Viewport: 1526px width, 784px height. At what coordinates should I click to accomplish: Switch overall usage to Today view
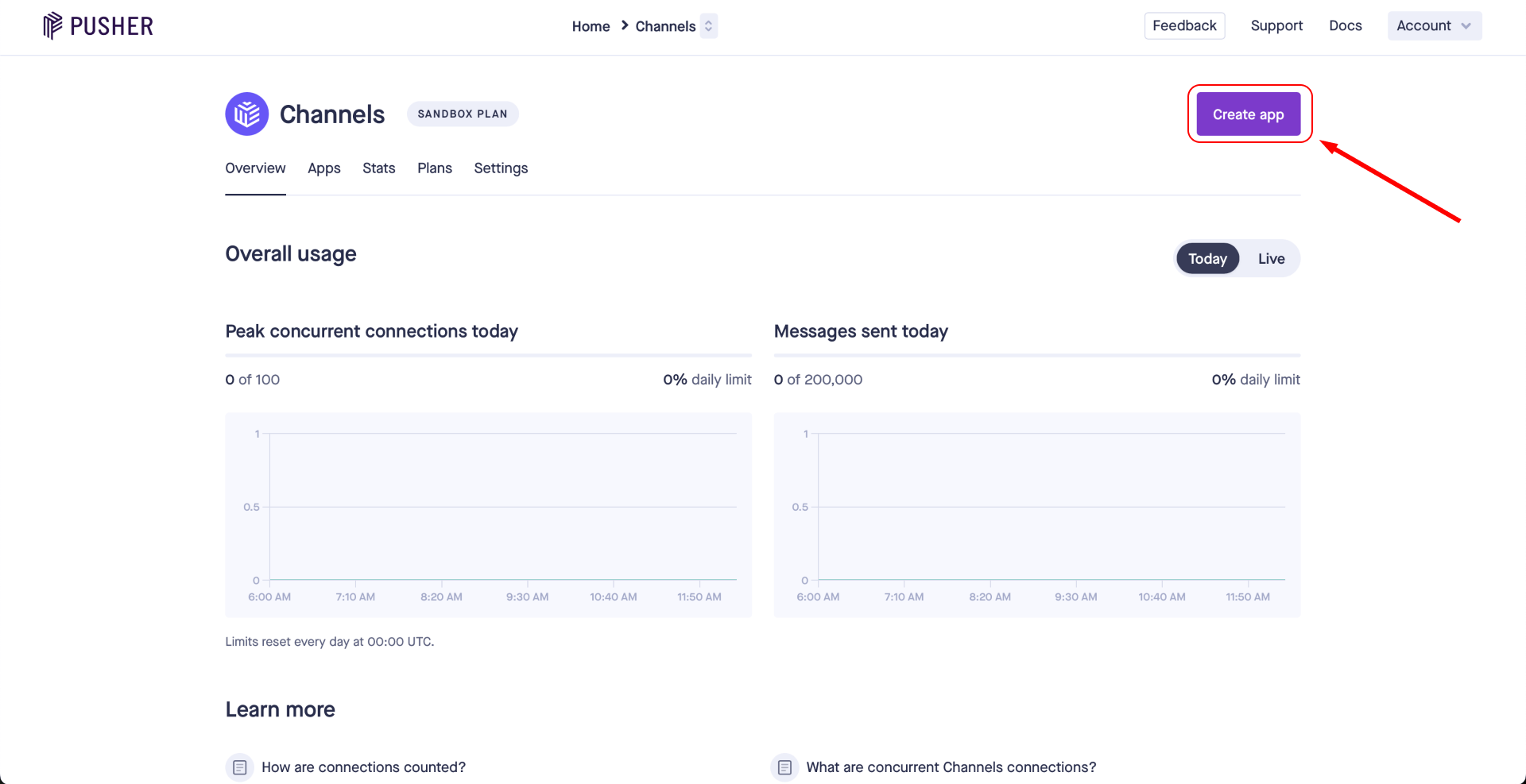[1206, 259]
